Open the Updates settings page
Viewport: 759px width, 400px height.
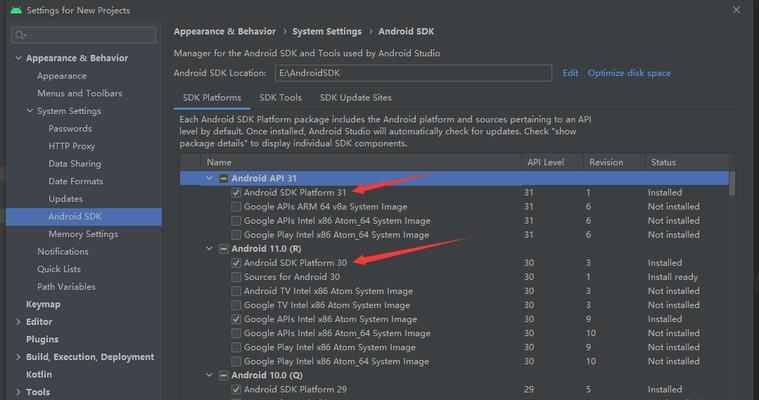65,199
